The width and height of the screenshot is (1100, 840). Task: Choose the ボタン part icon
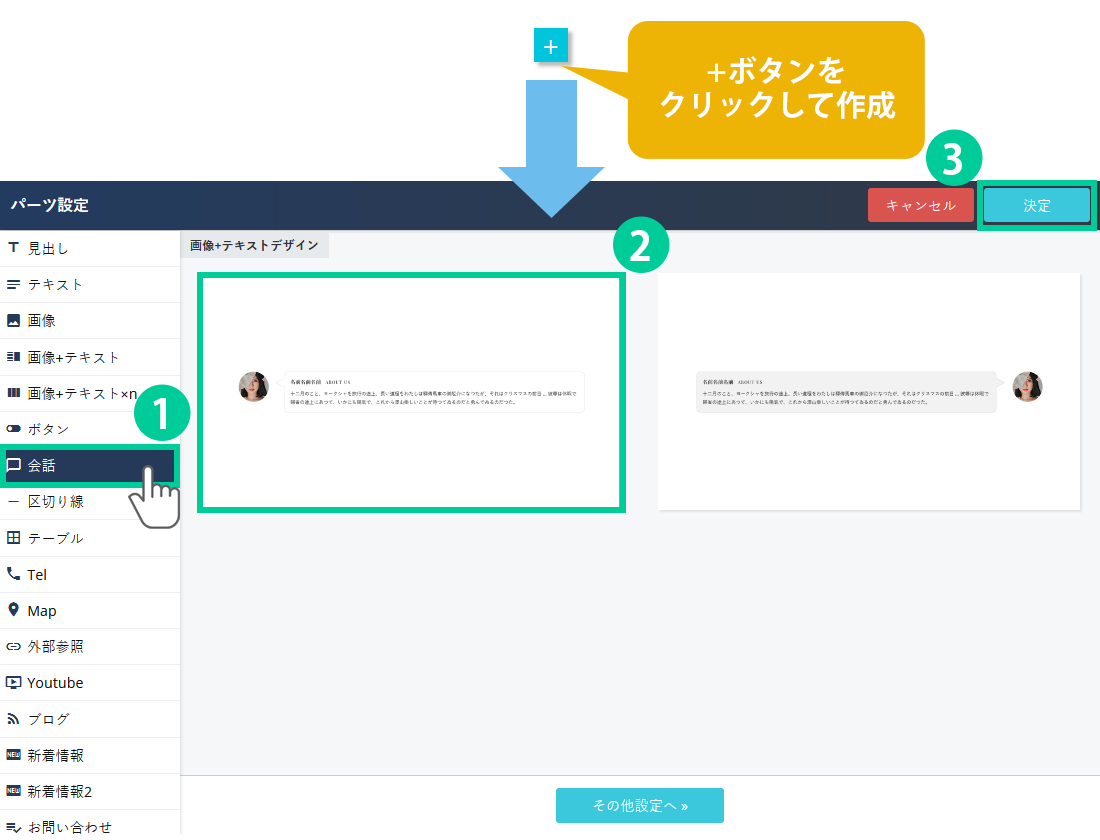(14, 429)
